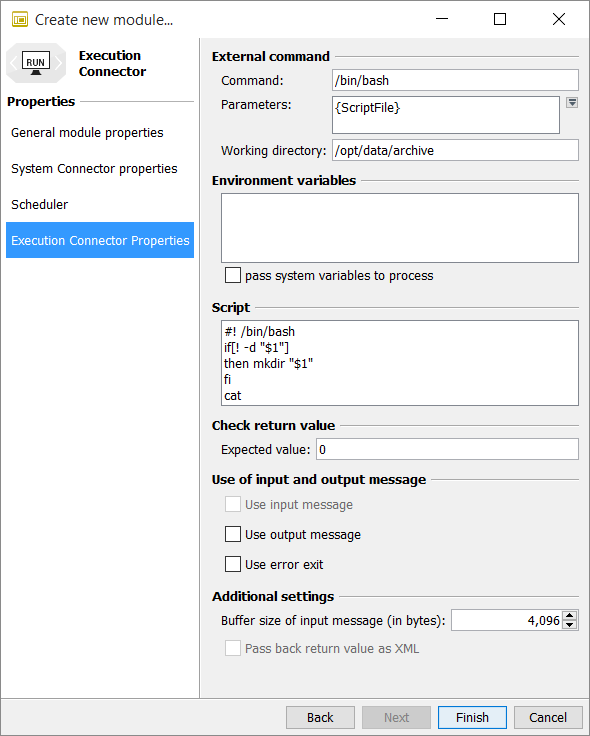Screen dimensions: 590x736
Task: Cancel the new module dialog
Action: coord(548,718)
